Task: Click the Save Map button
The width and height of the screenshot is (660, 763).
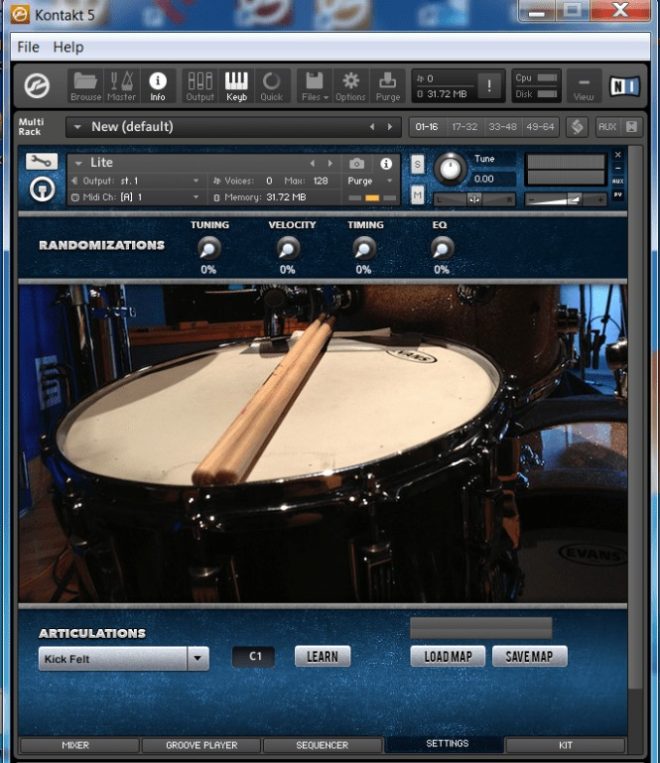Action: [x=530, y=657]
